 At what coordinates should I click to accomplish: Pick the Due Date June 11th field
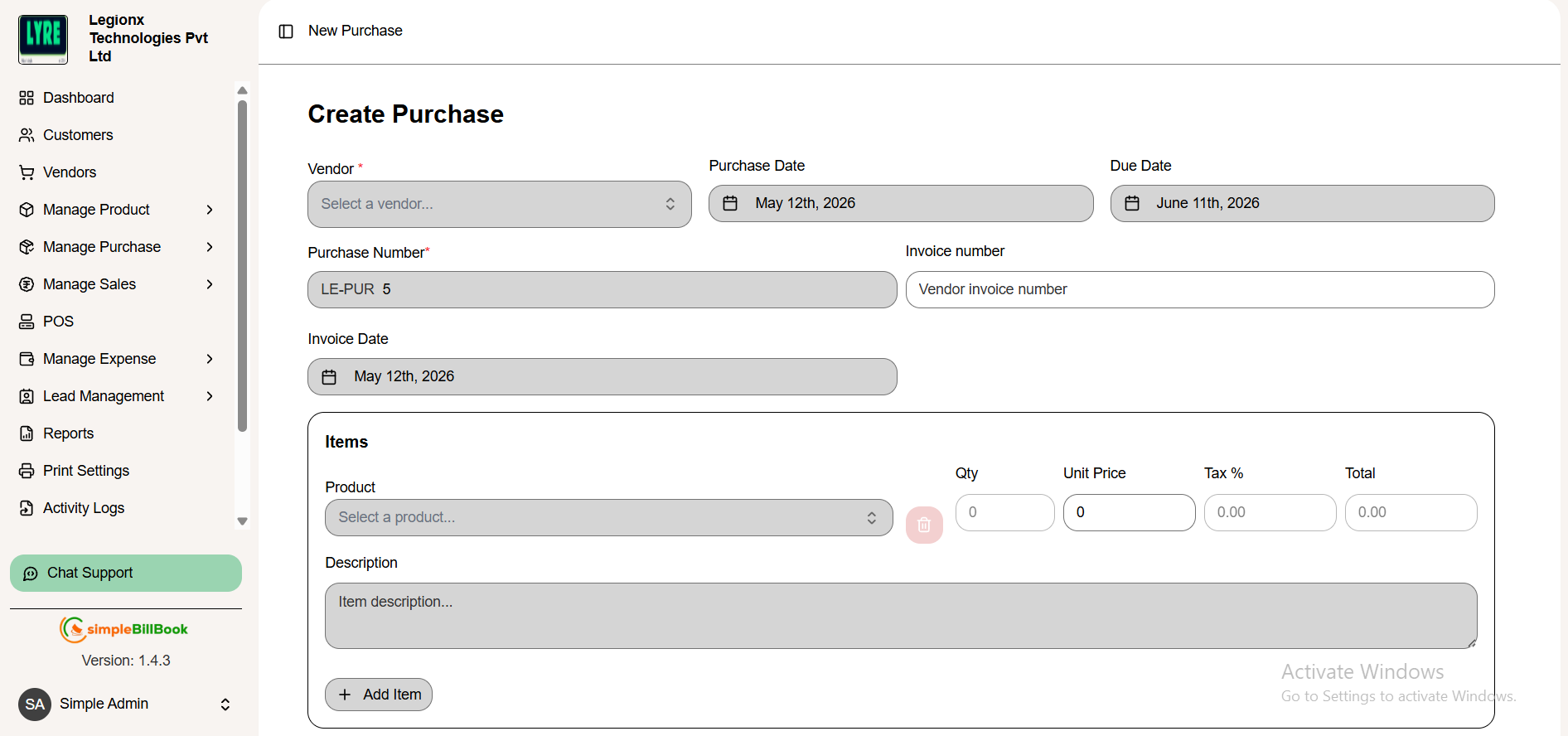pyautogui.click(x=1303, y=203)
